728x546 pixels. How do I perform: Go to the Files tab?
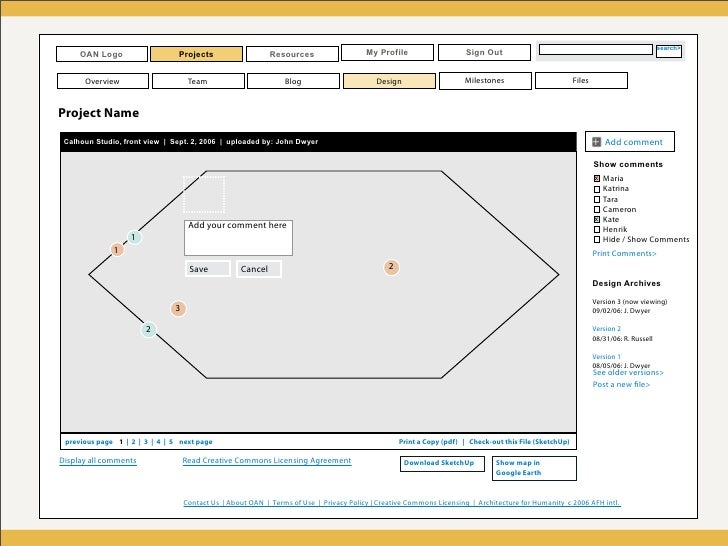[580, 81]
